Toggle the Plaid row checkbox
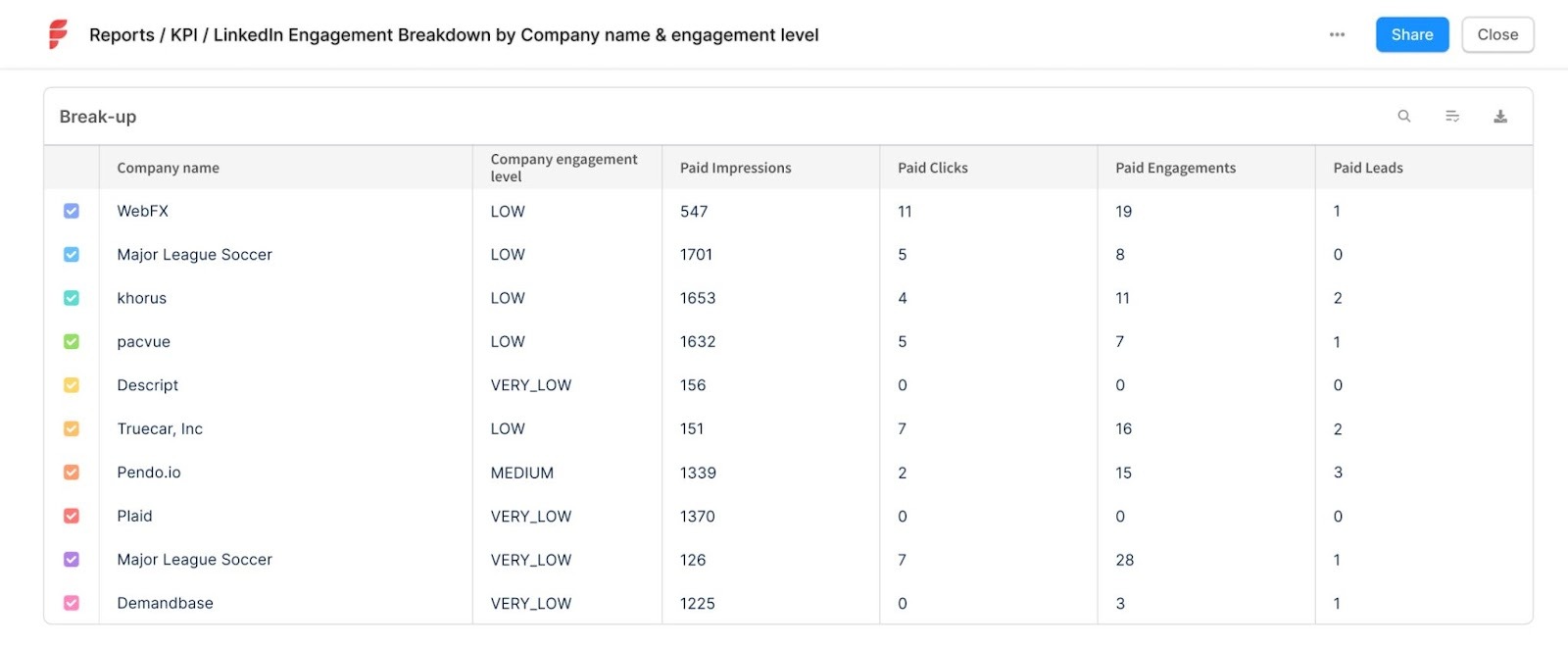 (x=72, y=516)
